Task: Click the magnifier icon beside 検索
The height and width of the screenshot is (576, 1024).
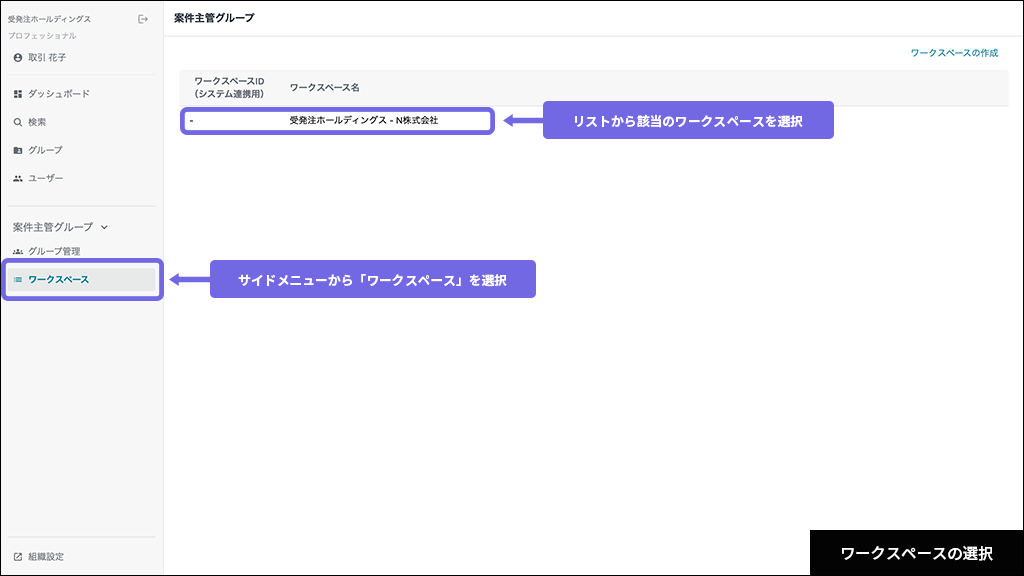Action: (x=18, y=122)
